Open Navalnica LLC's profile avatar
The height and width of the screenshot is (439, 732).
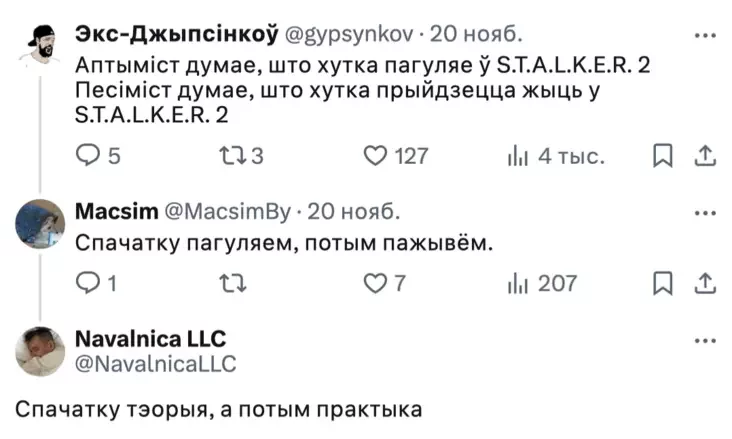41,351
